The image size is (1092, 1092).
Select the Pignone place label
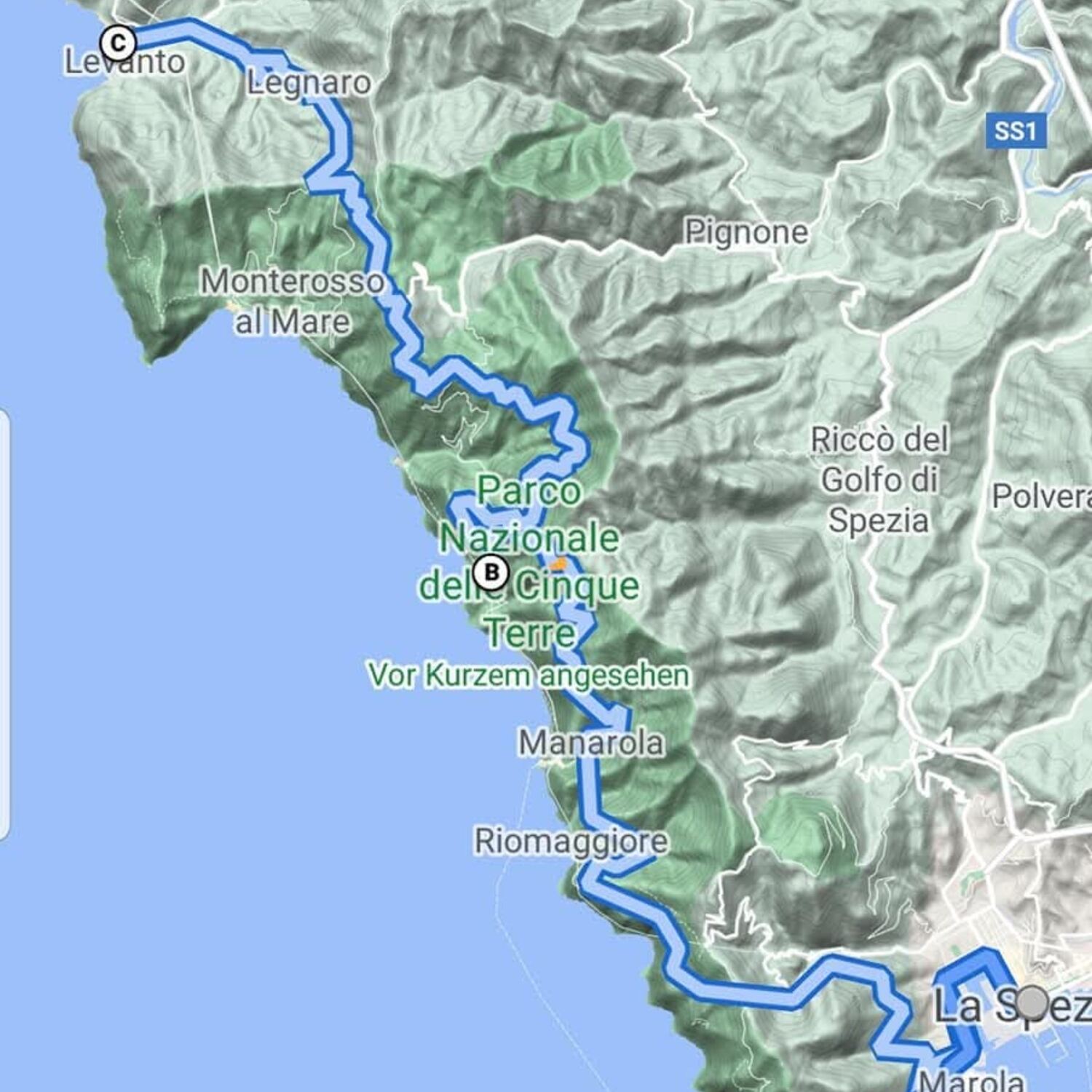click(x=746, y=232)
